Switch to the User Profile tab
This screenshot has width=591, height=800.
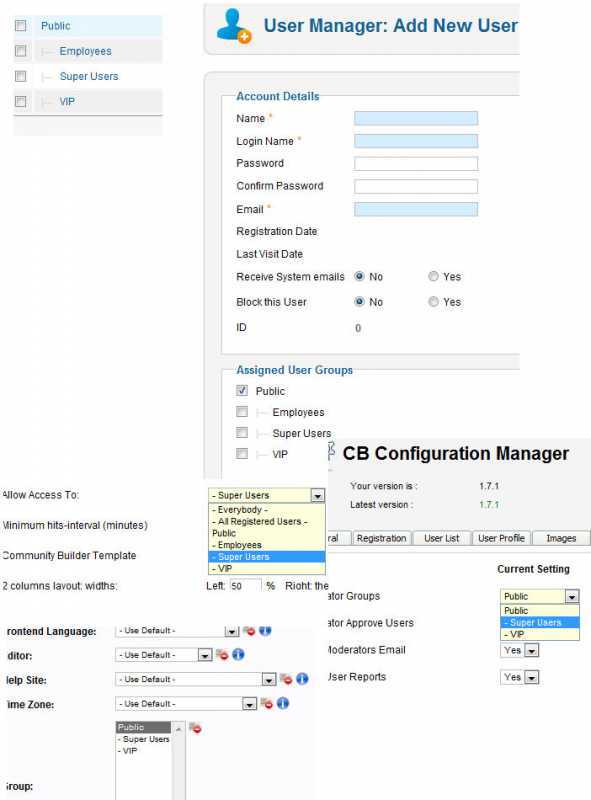[501, 538]
